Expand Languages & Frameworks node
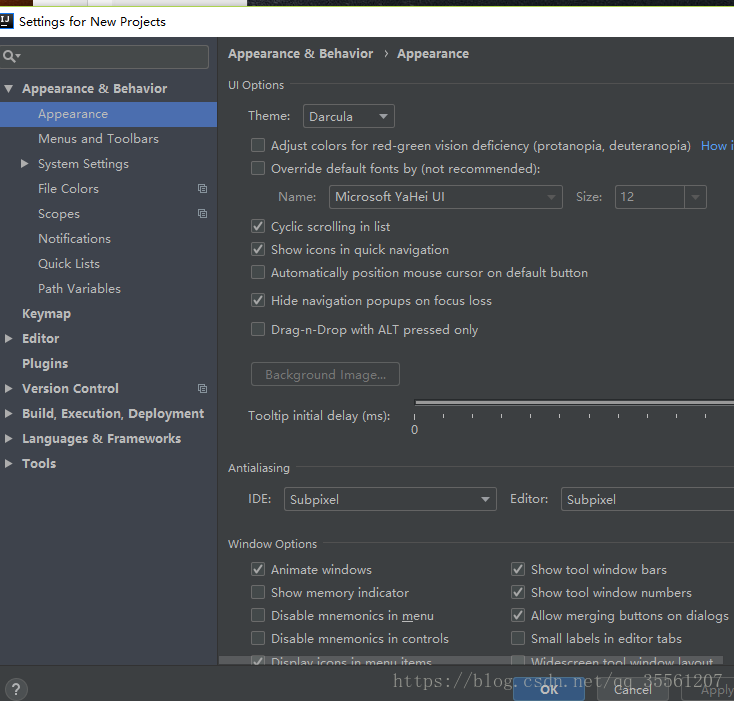 pyautogui.click(x=8, y=438)
